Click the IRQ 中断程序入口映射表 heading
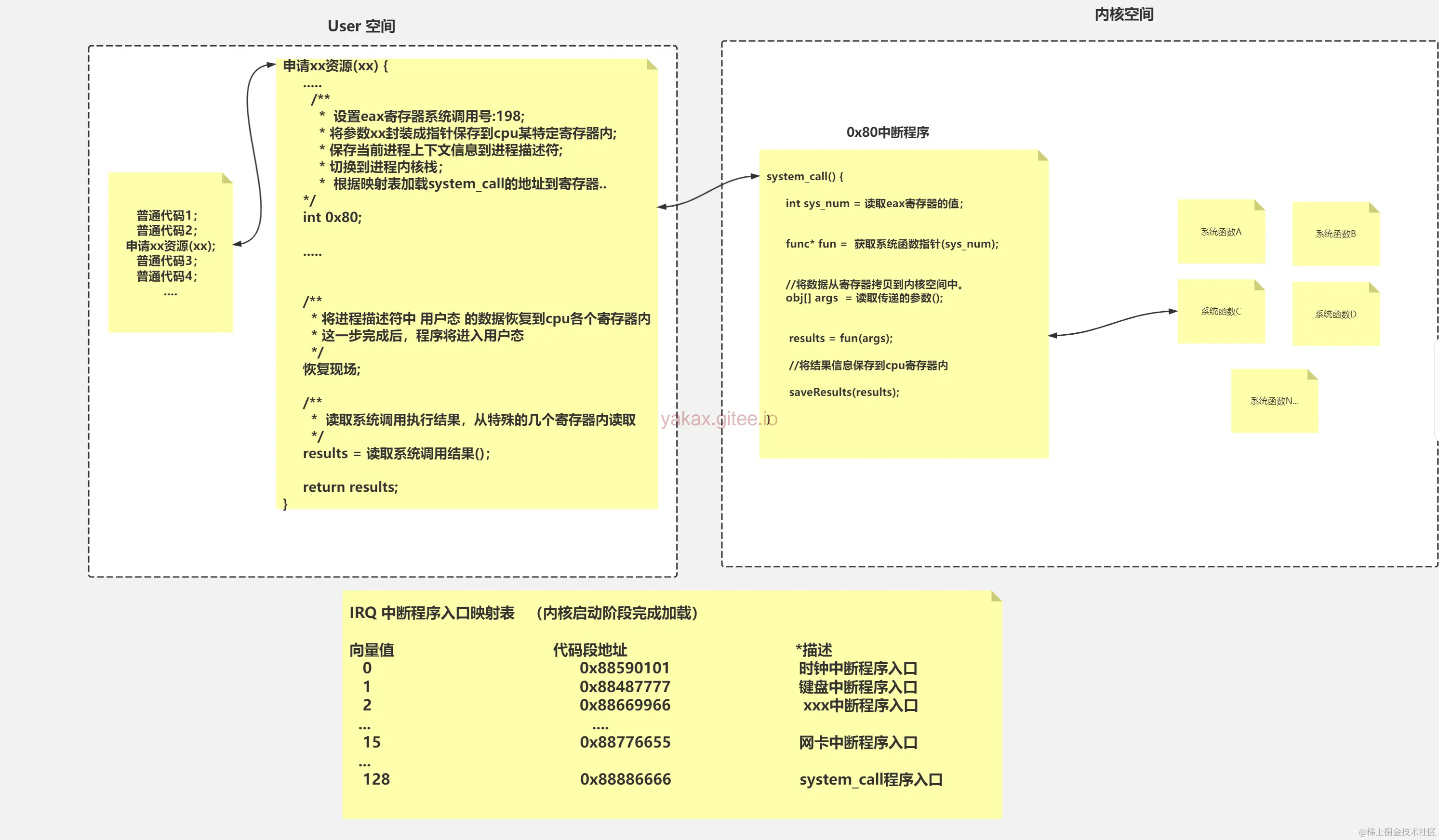This screenshot has width=1439, height=840. click(x=432, y=614)
